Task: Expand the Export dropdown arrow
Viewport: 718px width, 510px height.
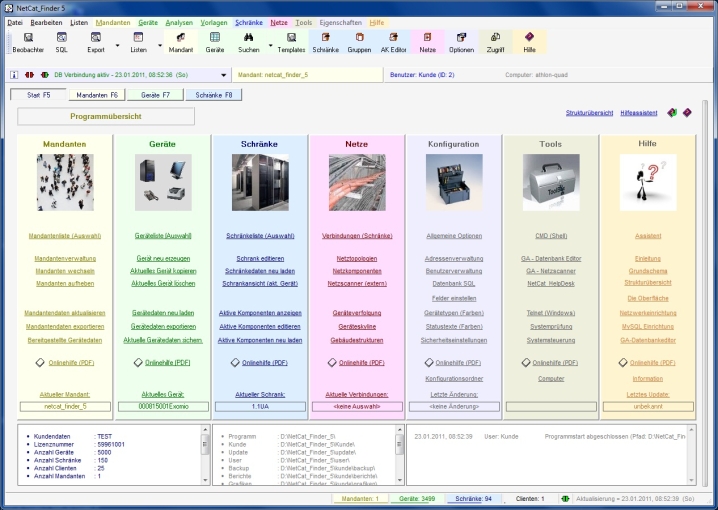Action: [x=117, y=45]
